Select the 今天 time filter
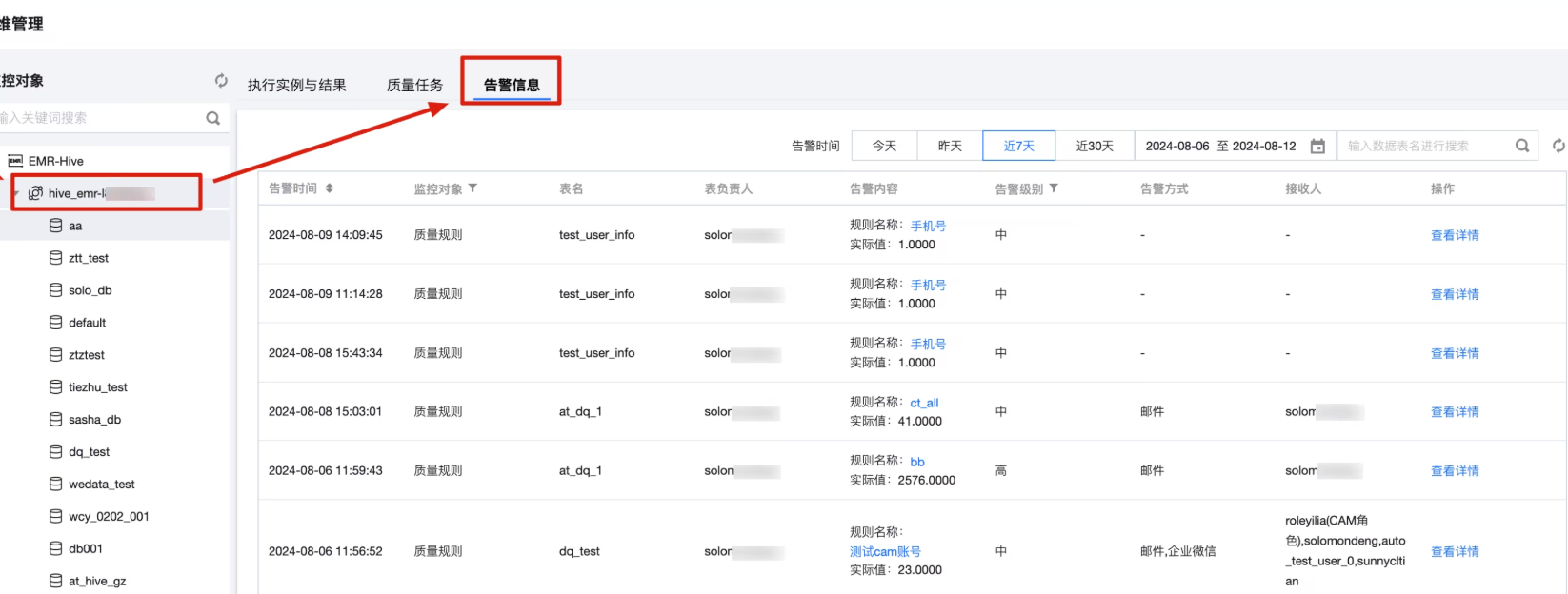This screenshot has height=594, width=1568. click(x=884, y=146)
